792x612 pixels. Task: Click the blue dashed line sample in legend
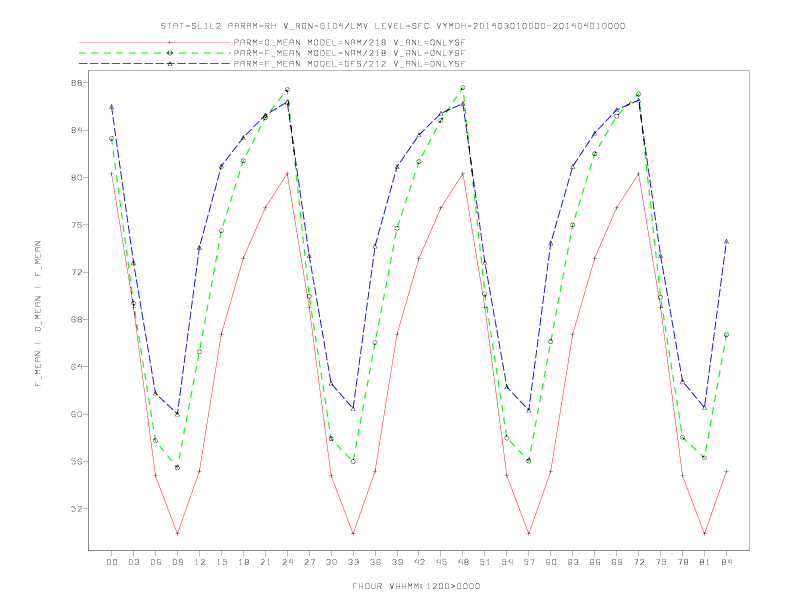click(155, 64)
